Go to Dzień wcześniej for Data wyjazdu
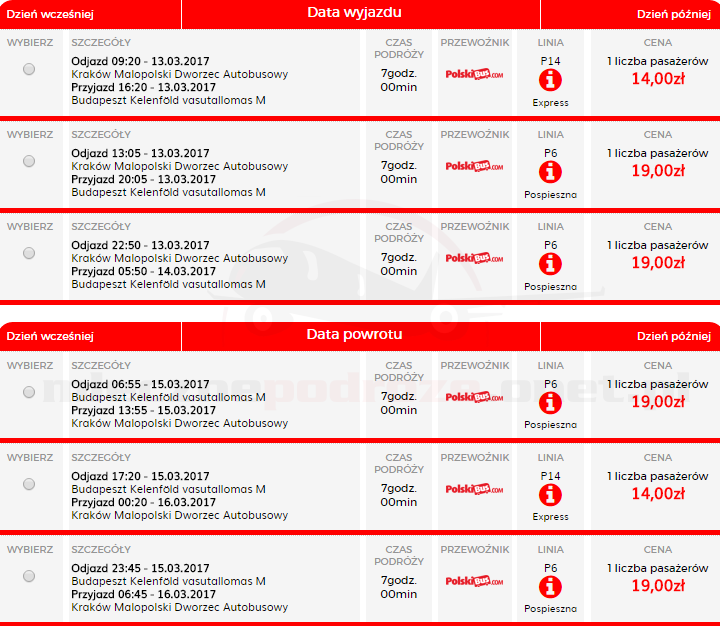The image size is (720, 626). click(50, 14)
